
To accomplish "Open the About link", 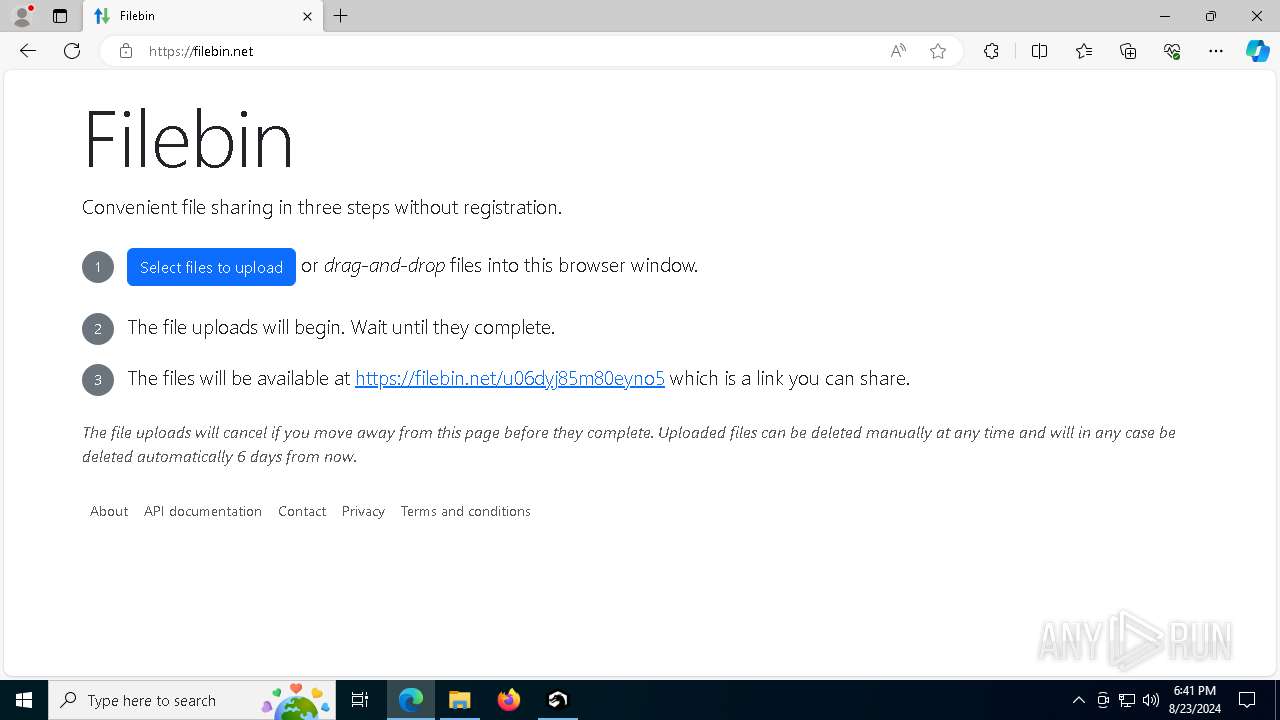I will tap(109, 511).
